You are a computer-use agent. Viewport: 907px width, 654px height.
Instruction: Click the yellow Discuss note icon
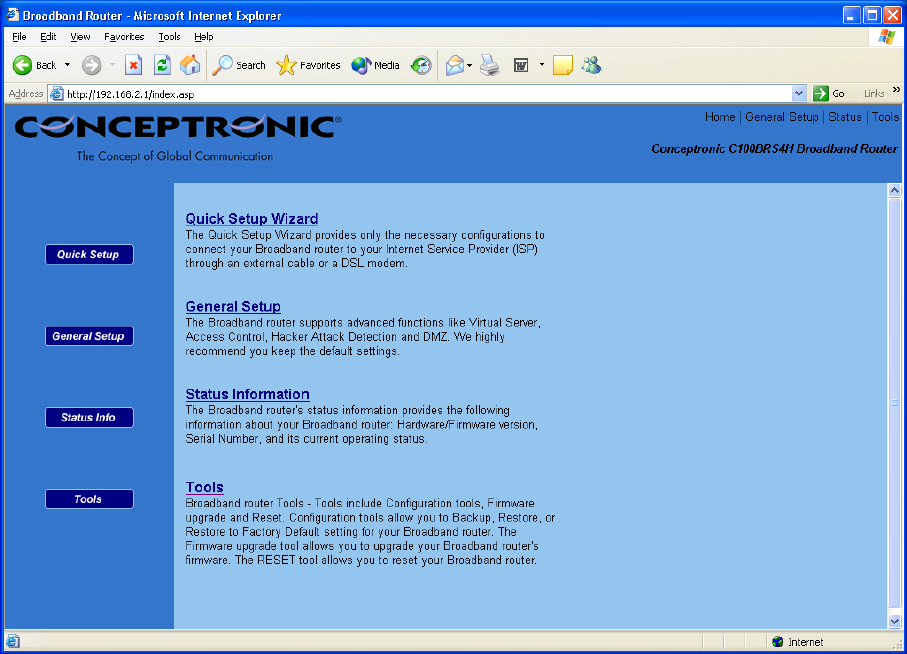563,65
